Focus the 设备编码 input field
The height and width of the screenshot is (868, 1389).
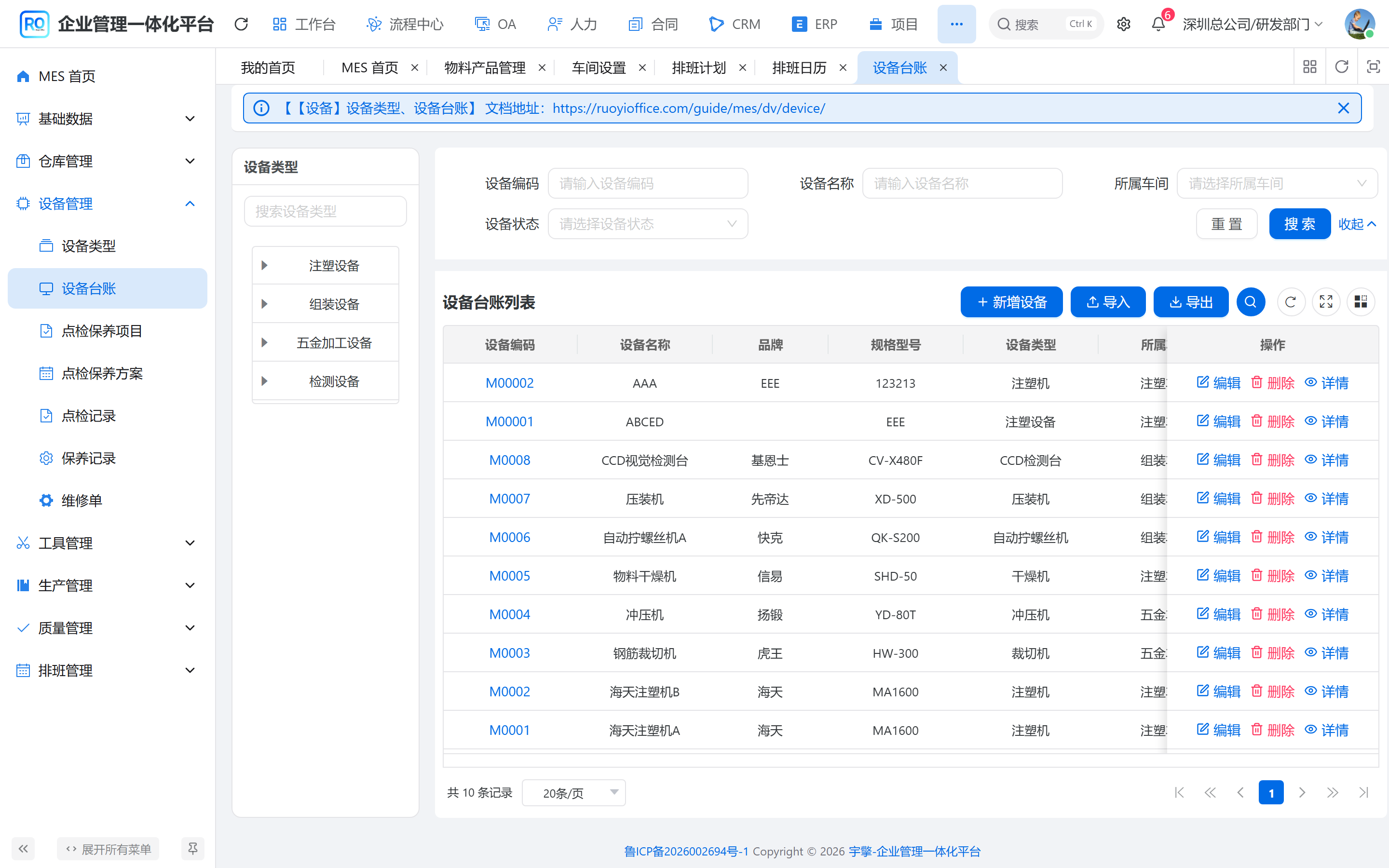tap(648, 184)
